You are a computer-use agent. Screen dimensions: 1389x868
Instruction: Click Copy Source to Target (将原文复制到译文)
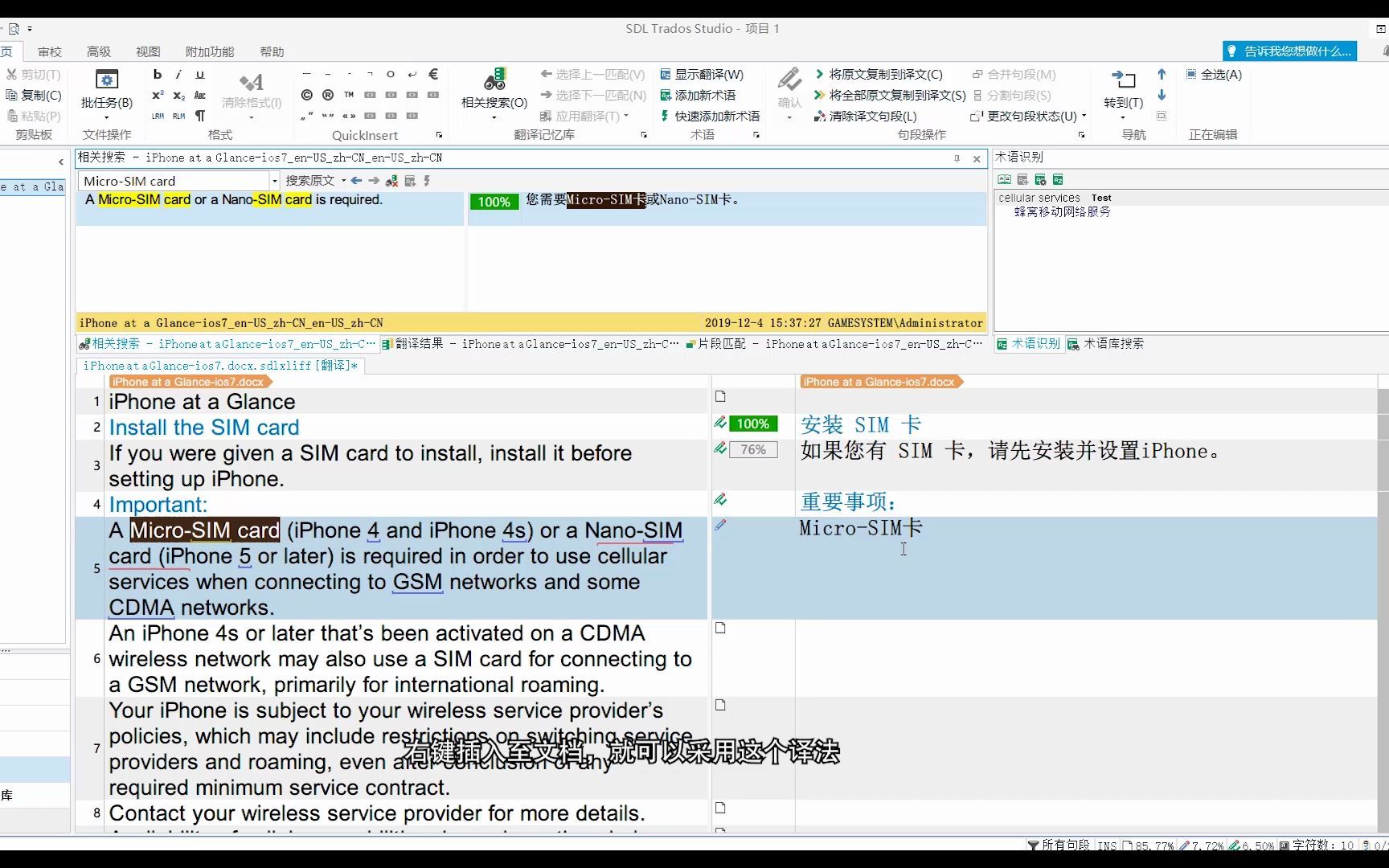click(878, 74)
